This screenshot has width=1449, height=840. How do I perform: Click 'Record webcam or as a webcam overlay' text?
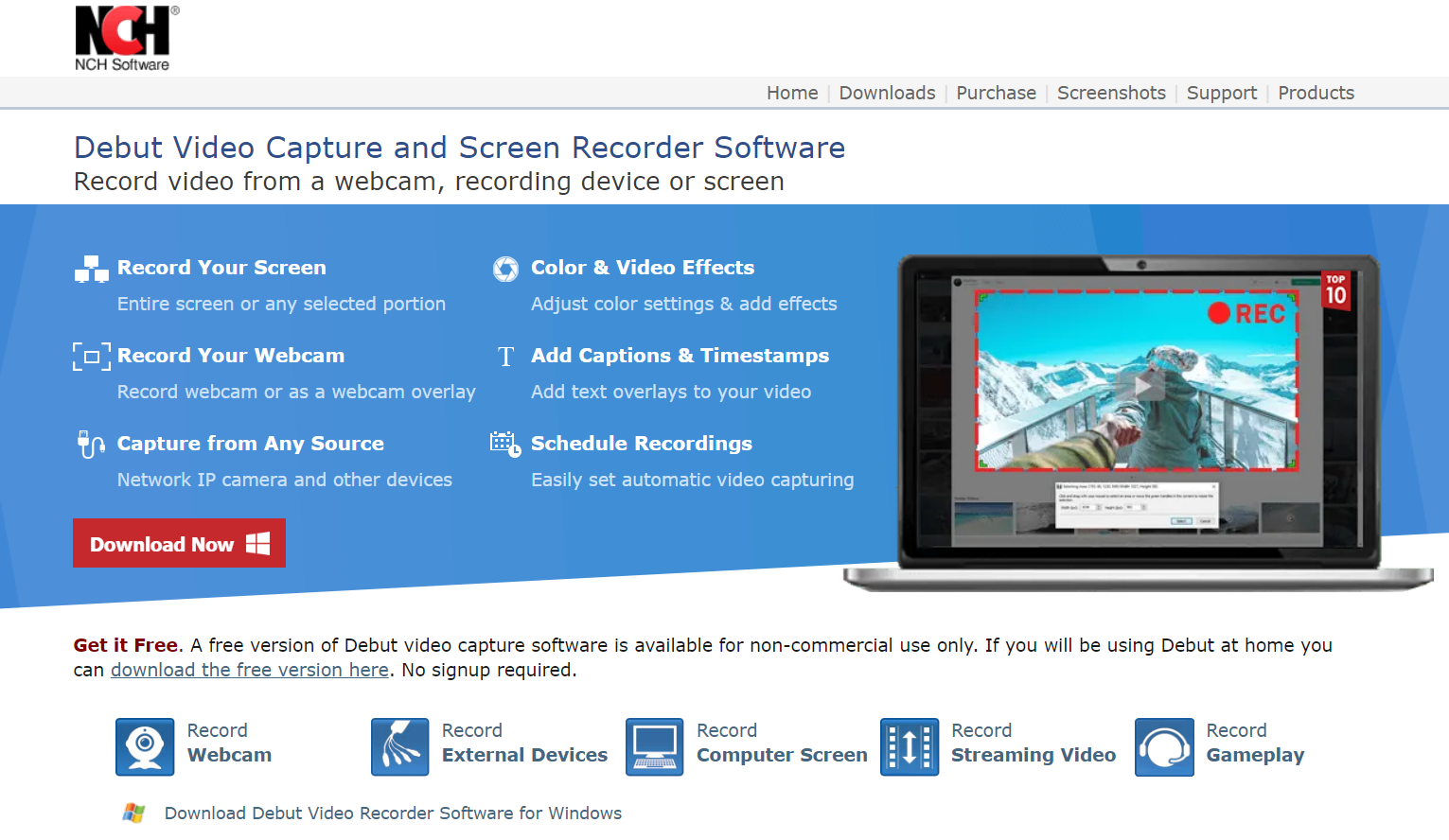(296, 392)
